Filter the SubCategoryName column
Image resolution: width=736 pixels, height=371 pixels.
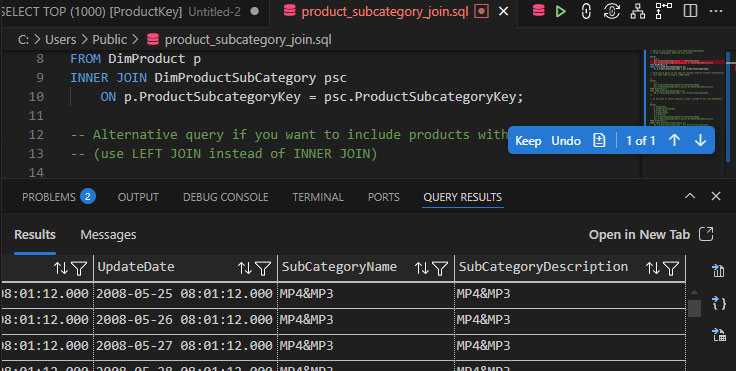pyautogui.click(x=439, y=268)
